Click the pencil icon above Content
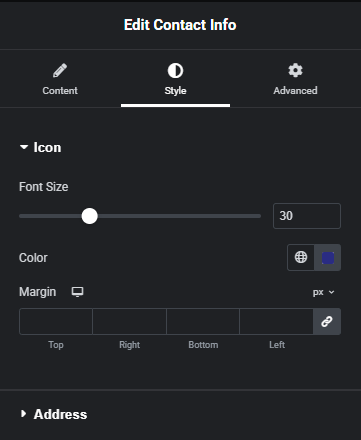Screen dimensions: 361x440 point(60,70)
